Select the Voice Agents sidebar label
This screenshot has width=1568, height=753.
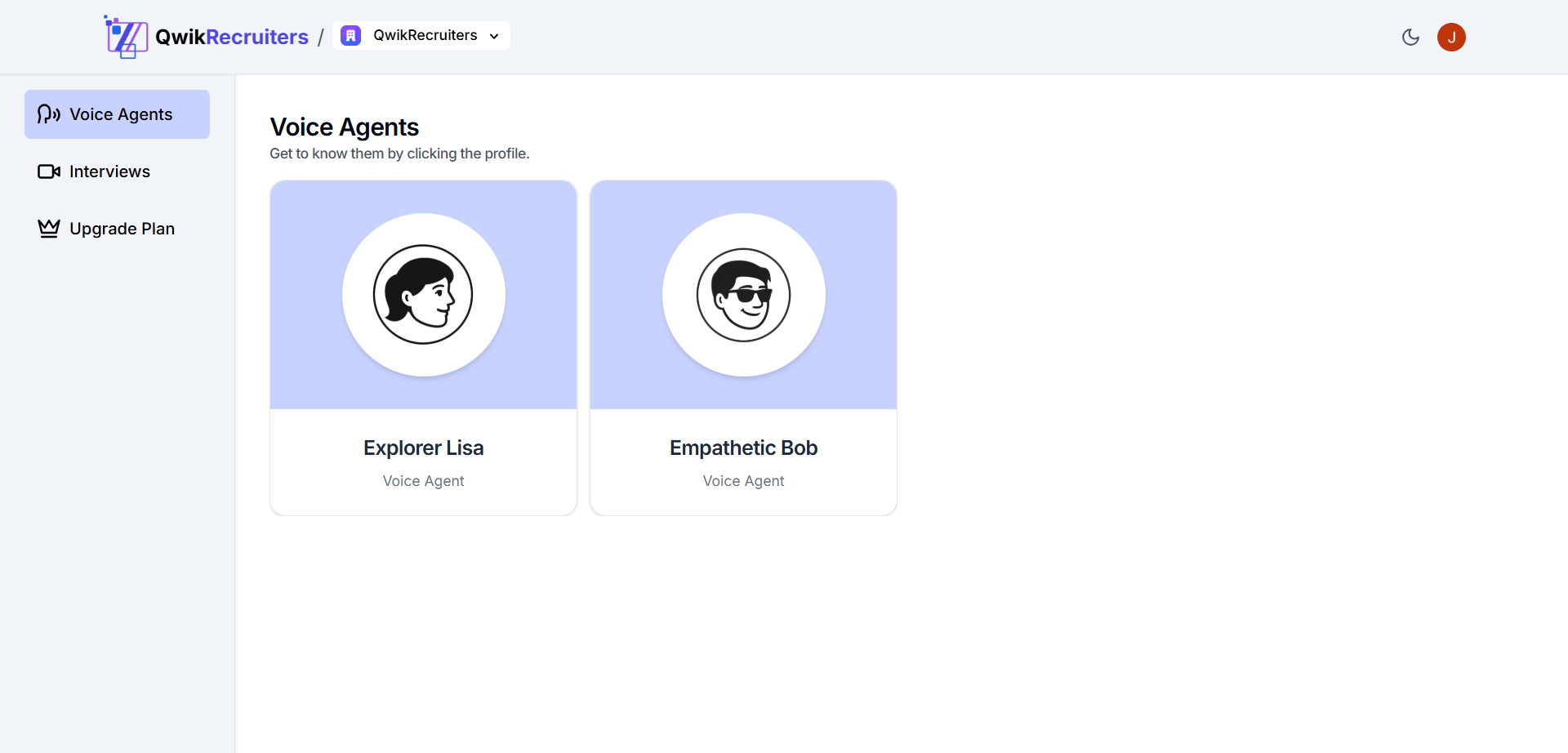coord(121,114)
